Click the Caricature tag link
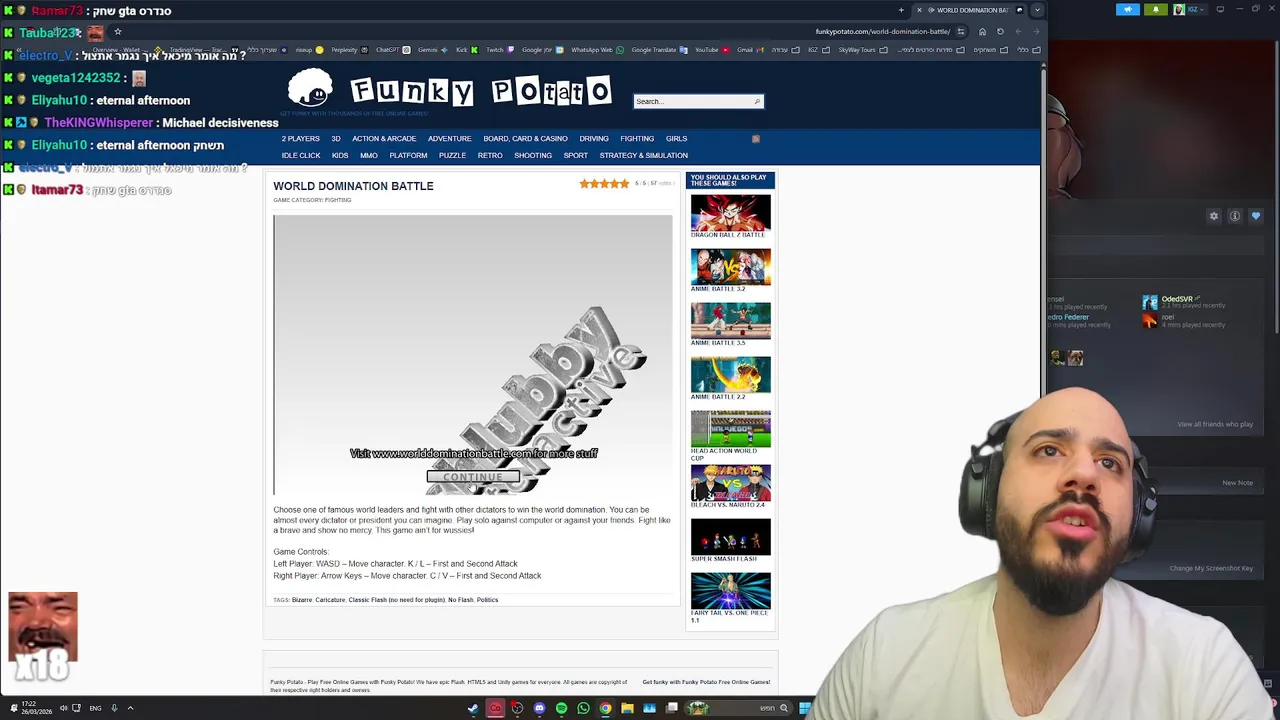1280x720 pixels. [330, 600]
